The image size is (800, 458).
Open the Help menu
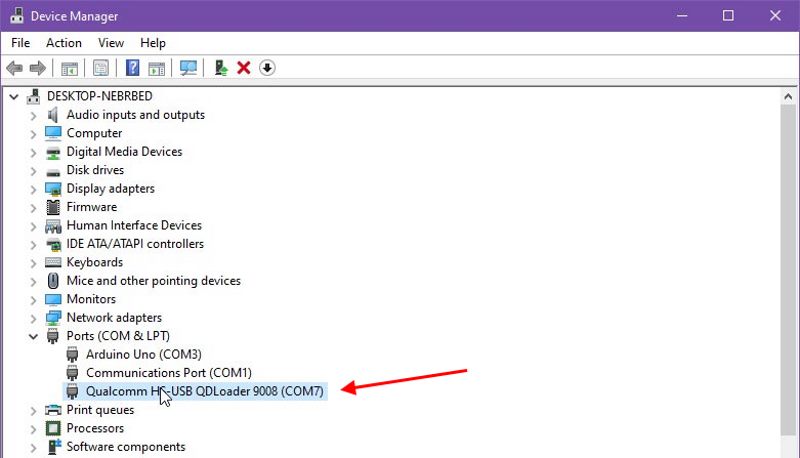pos(153,43)
